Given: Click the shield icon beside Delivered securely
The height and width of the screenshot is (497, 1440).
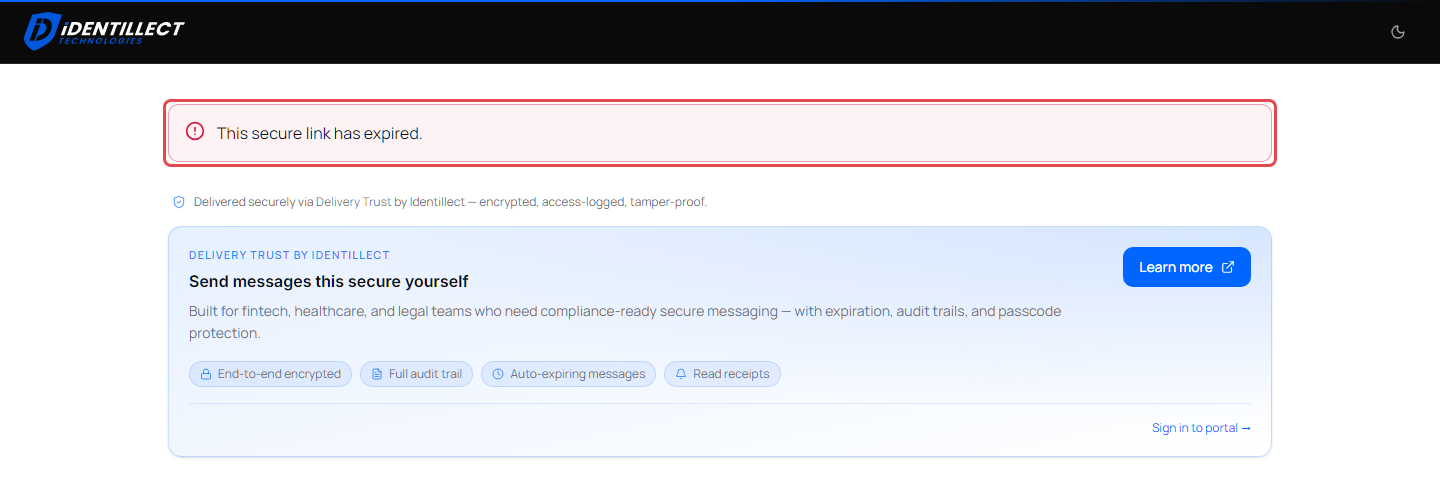Looking at the screenshot, I should [x=179, y=202].
